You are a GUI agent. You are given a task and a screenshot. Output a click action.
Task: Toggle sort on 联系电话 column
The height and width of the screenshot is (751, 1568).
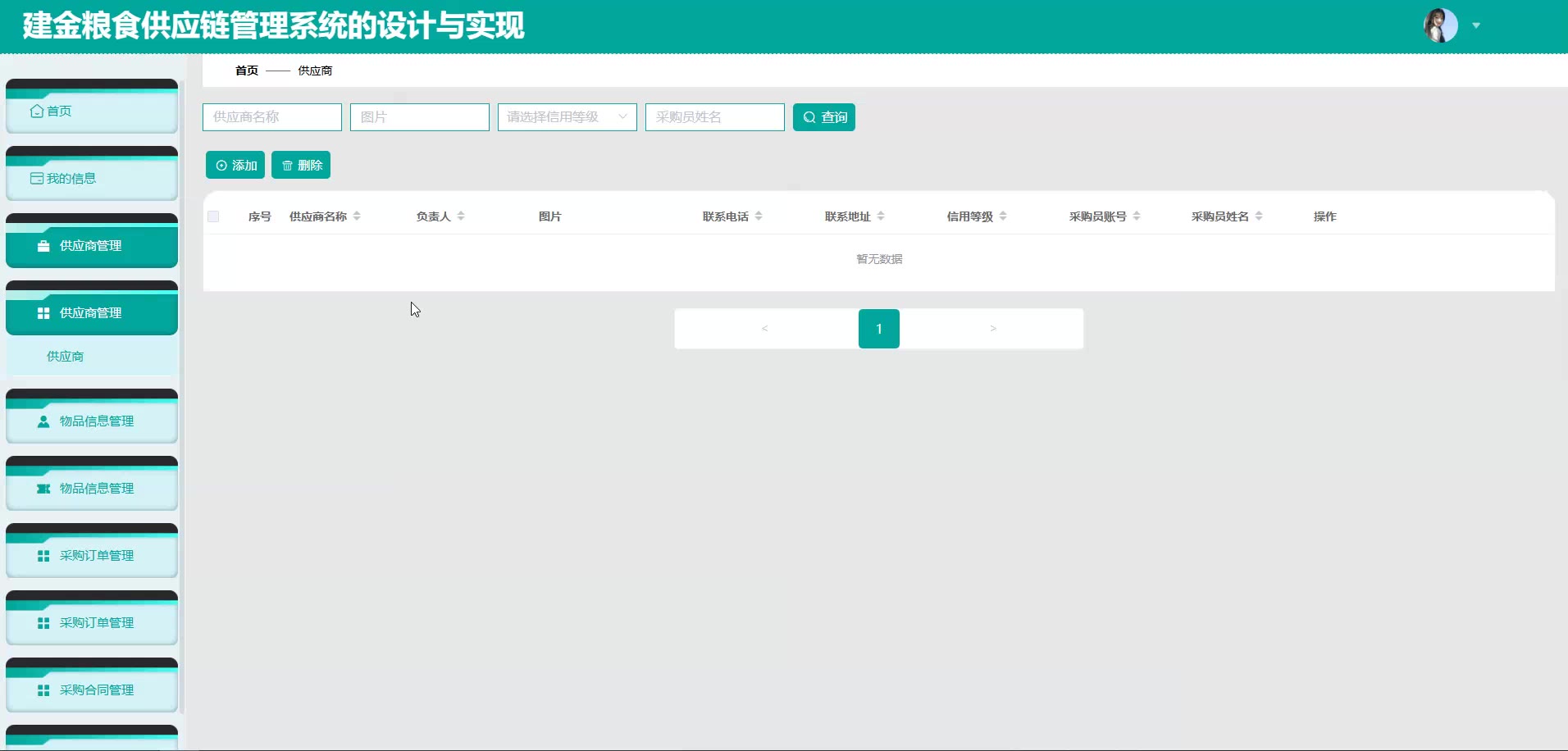point(759,216)
